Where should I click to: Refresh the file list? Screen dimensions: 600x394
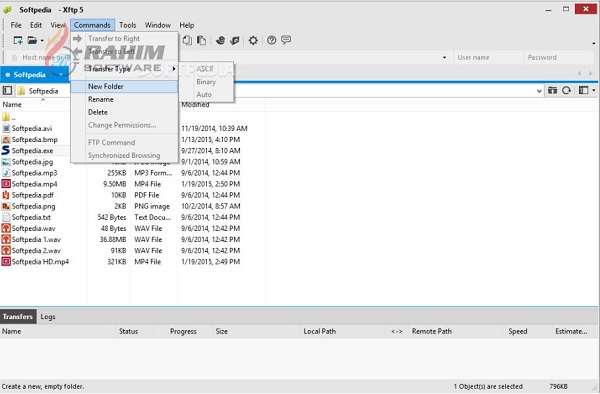566,91
